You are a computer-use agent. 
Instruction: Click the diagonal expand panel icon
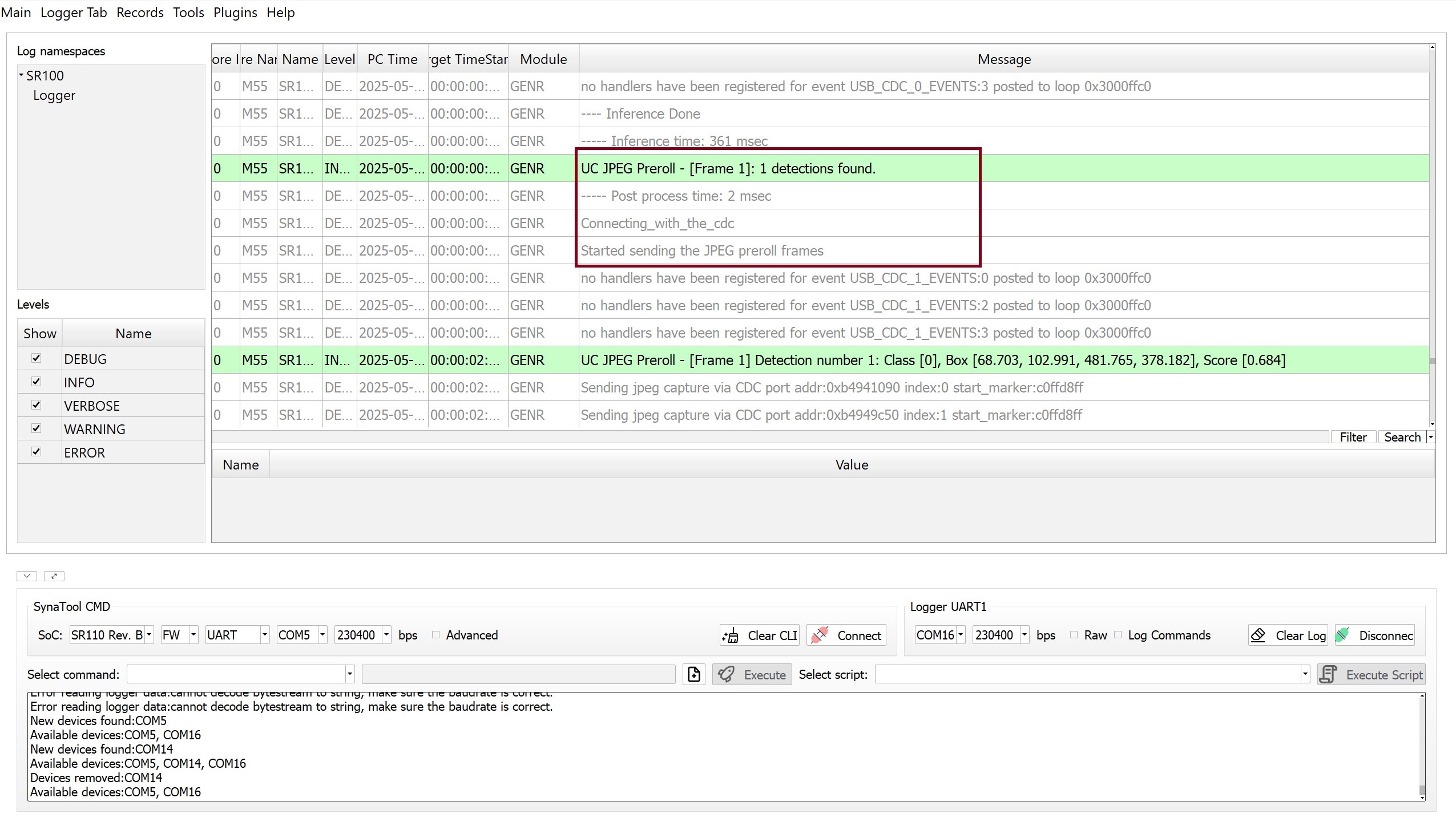click(54, 576)
